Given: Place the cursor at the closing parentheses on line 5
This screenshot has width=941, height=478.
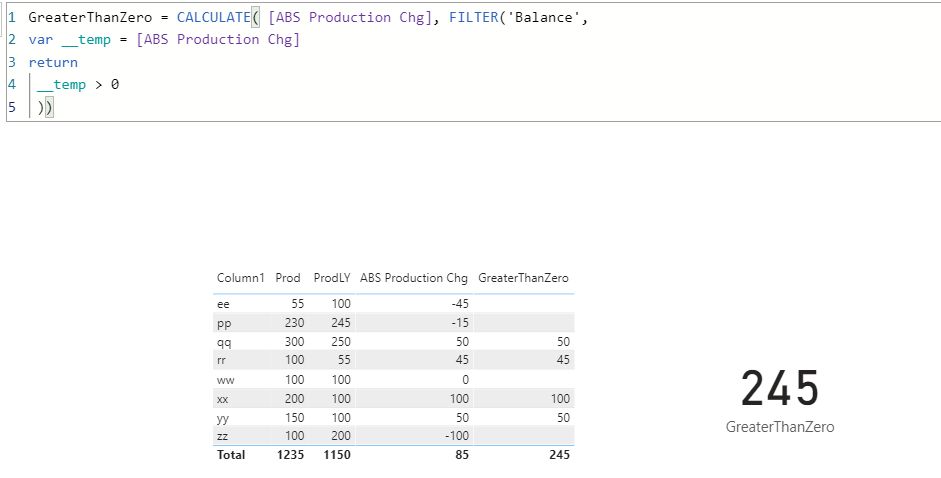Looking at the screenshot, I should [45, 107].
